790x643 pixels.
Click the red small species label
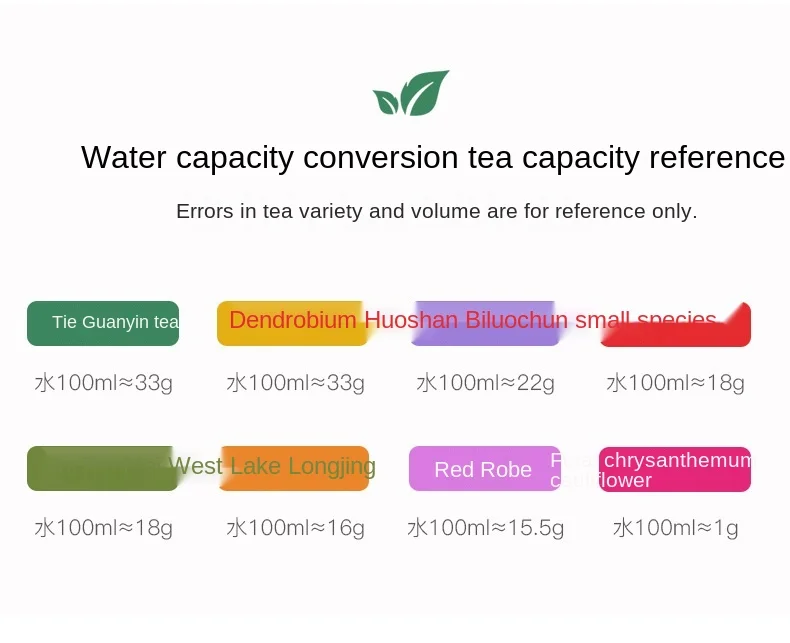pos(676,325)
